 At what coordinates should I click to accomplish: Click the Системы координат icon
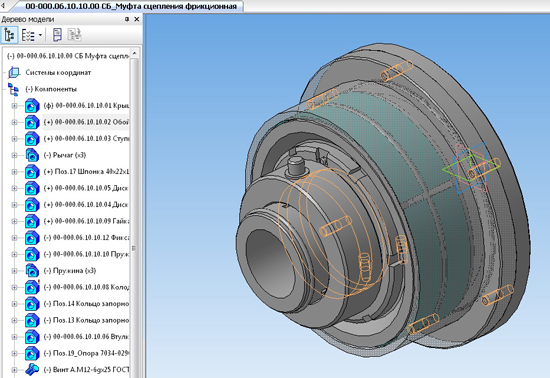pyautogui.click(x=14, y=73)
